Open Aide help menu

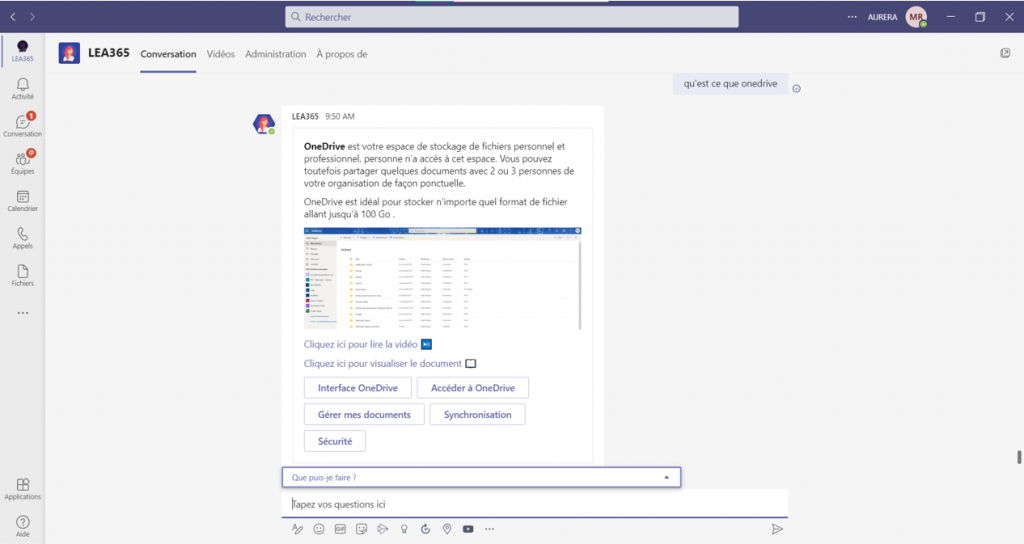[x=22, y=526]
